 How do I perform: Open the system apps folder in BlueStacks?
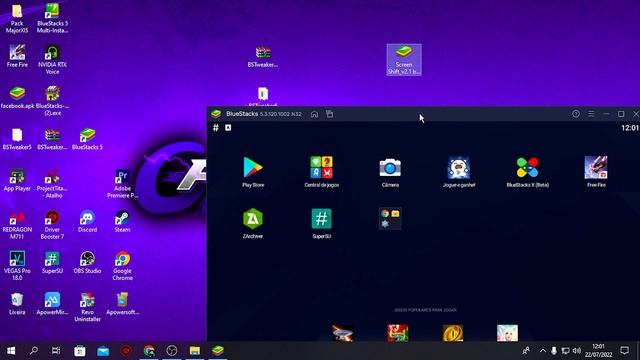point(390,219)
